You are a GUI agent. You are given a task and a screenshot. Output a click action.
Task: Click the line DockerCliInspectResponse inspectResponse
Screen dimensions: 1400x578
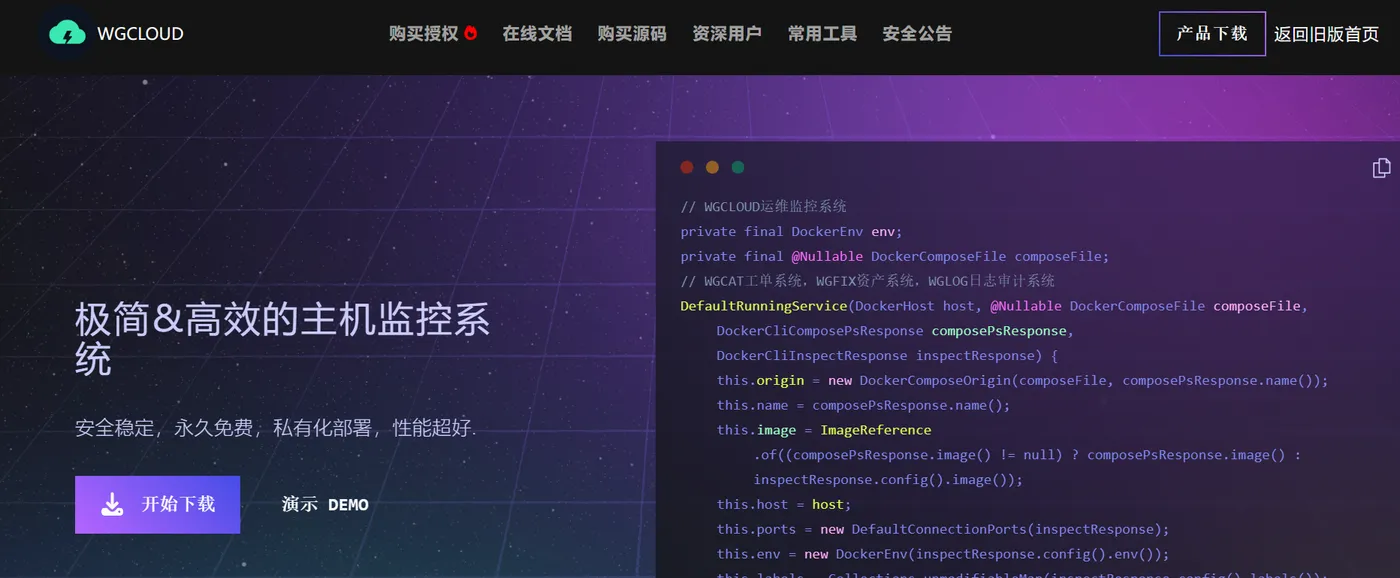pyautogui.click(x=887, y=355)
